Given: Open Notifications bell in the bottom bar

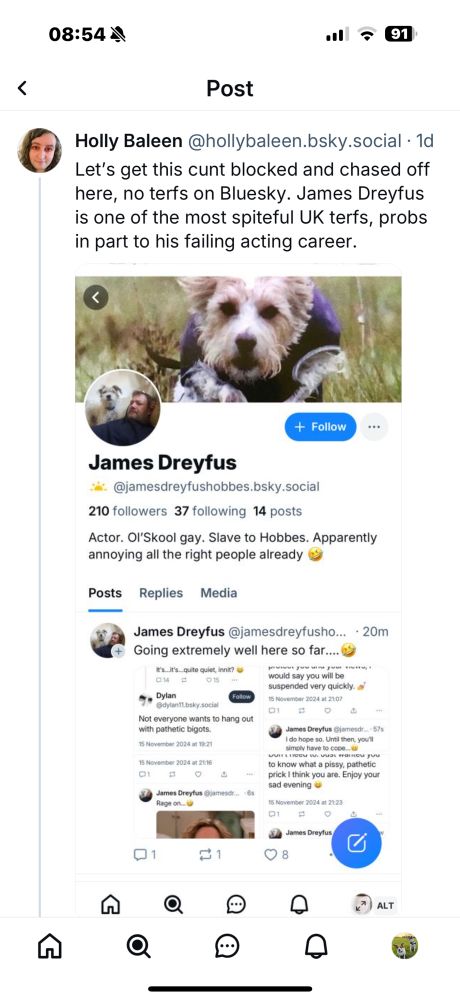Looking at the screenshot, I should click(x=315, y=946).
